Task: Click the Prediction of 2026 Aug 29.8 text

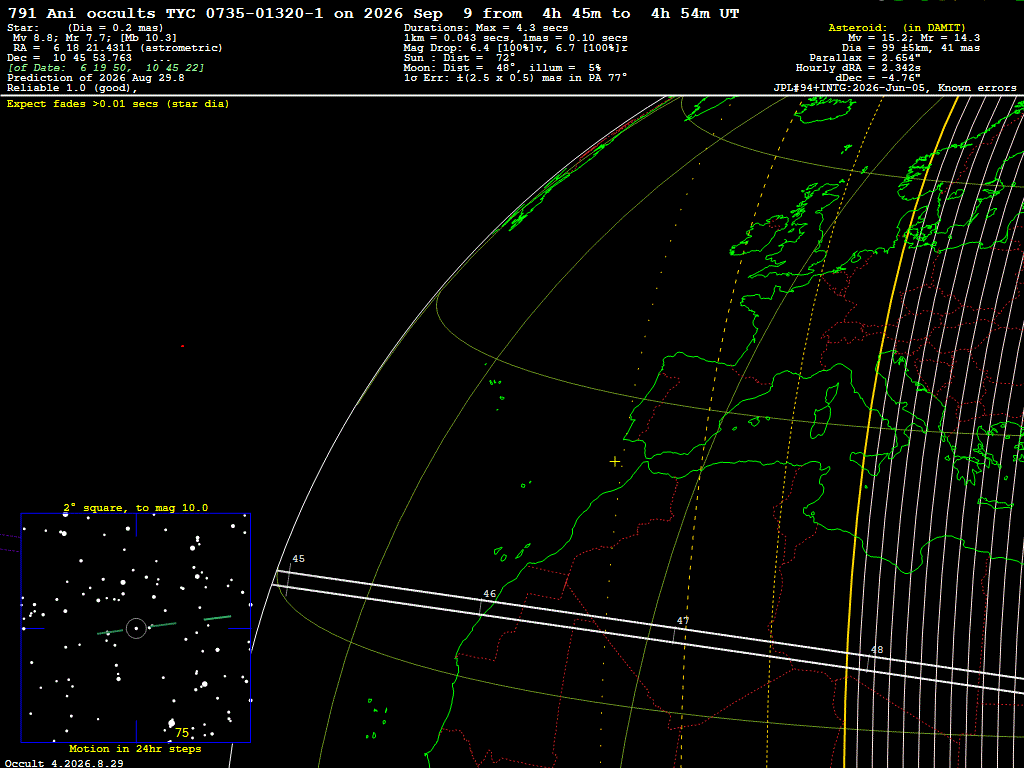Action: pyautogui.click(x=95, y=78)
